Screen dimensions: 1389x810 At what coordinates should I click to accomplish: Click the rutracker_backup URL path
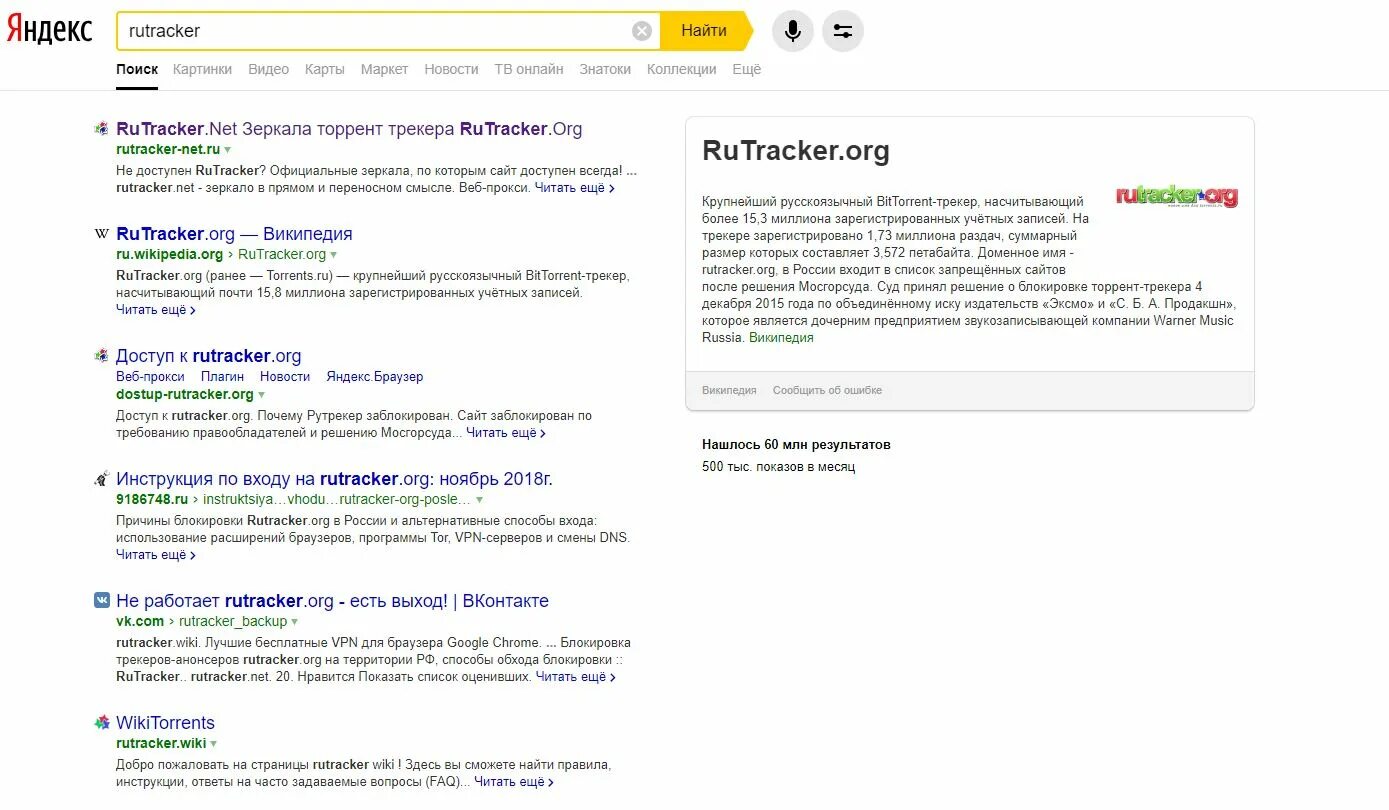click(x=233, y=622)
